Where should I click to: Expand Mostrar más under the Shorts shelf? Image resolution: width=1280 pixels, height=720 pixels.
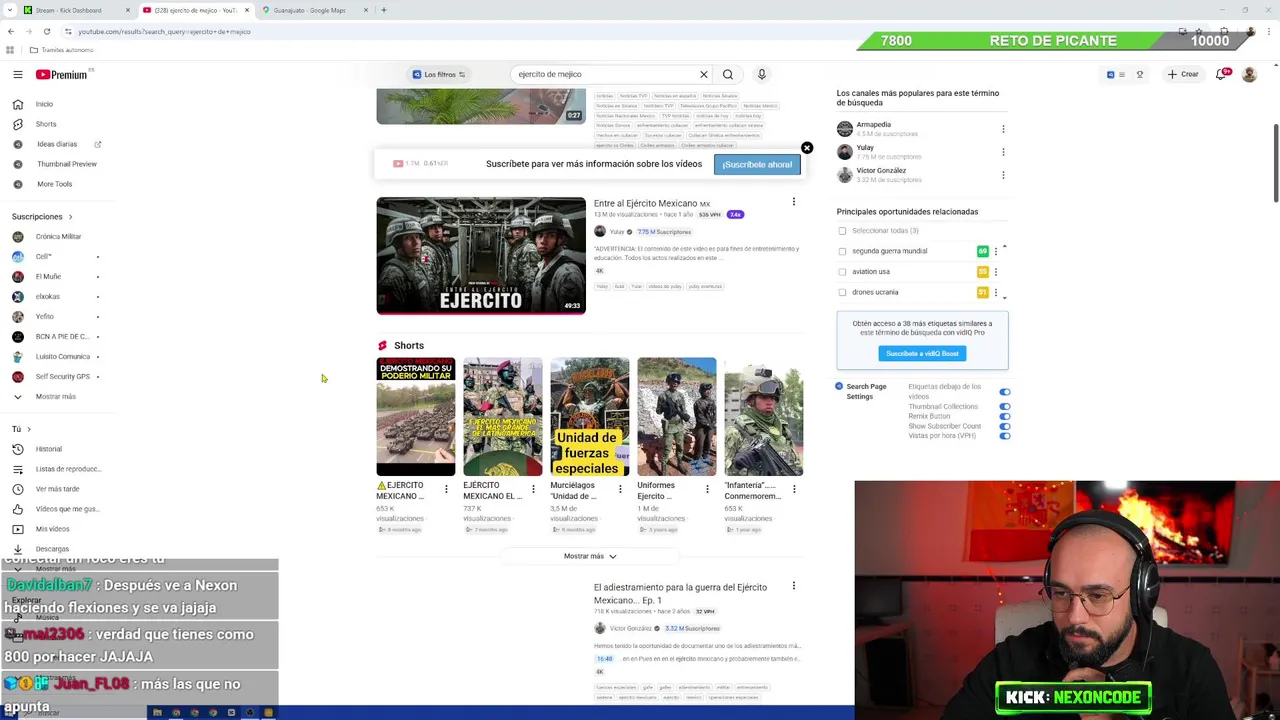(x=590, y=556)
